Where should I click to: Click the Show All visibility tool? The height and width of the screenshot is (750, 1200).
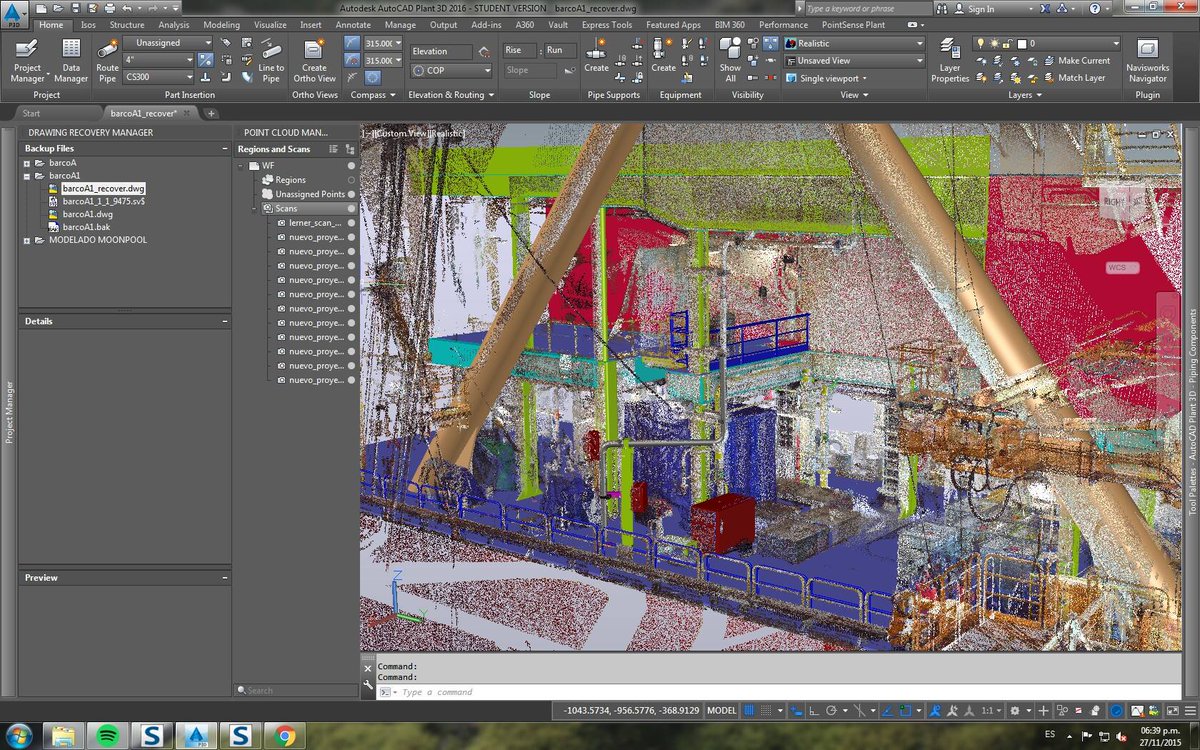pyautogui.click(x=731, y=61)
